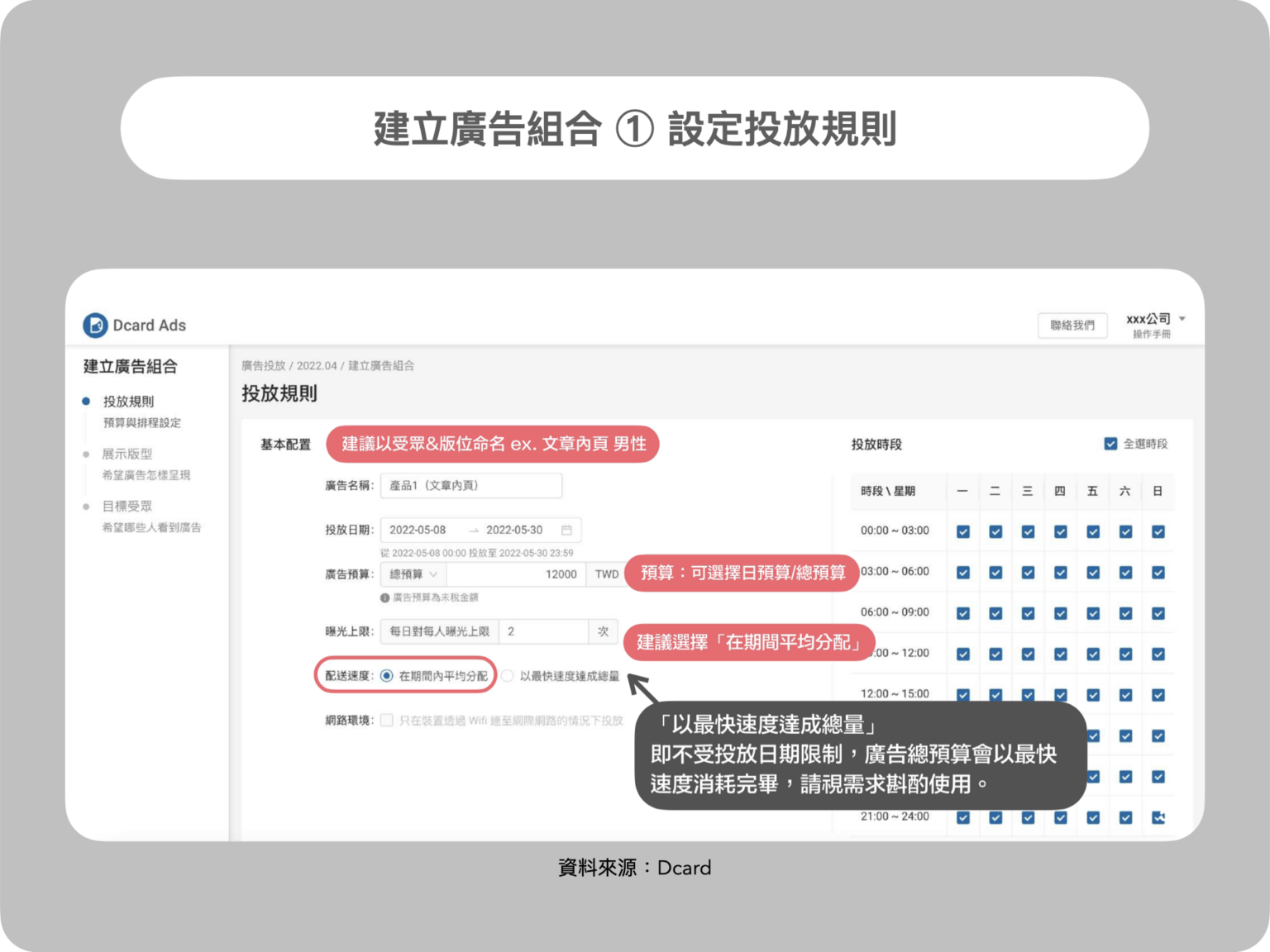Open the 每日對每人曝光上限 selector

441,631
